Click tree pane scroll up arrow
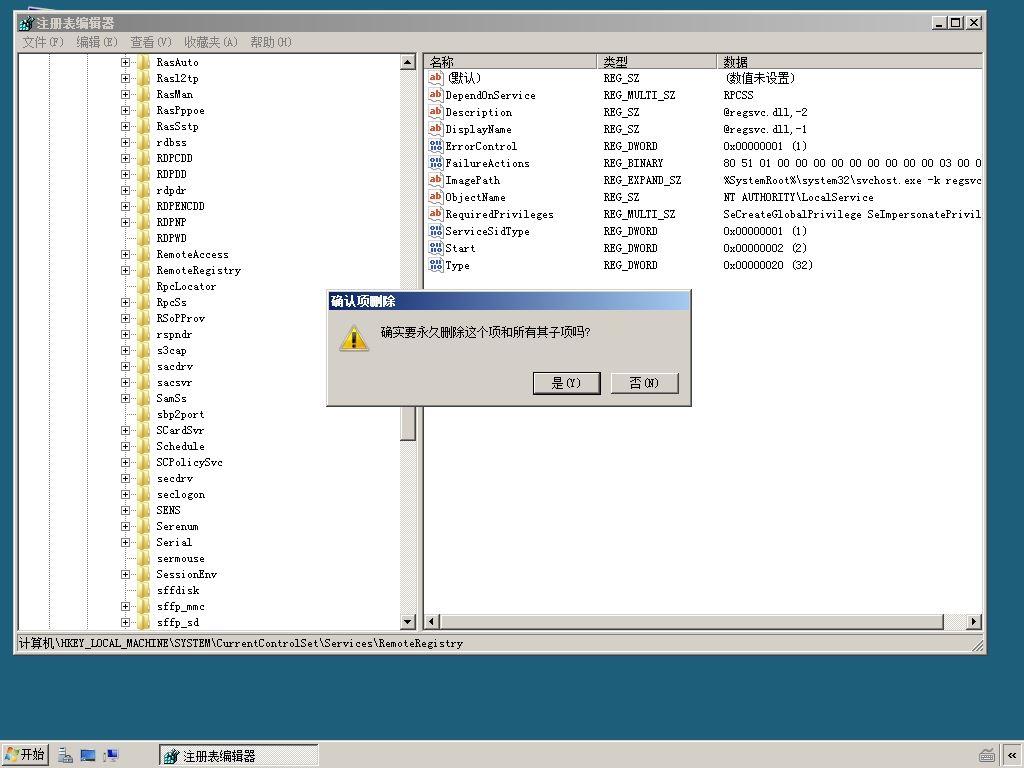The height and width of the screenshot is (768, 1024). coord(408,63)
